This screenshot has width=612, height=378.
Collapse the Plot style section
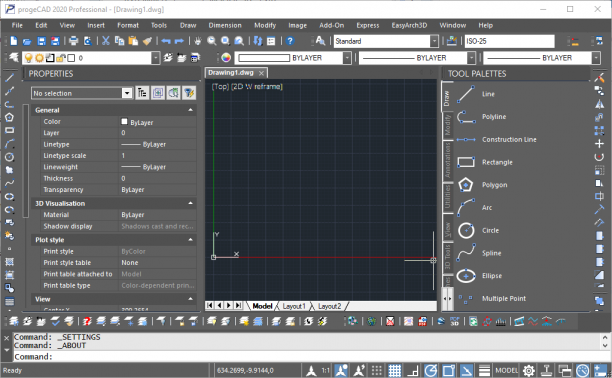click(x=190, y=239)
